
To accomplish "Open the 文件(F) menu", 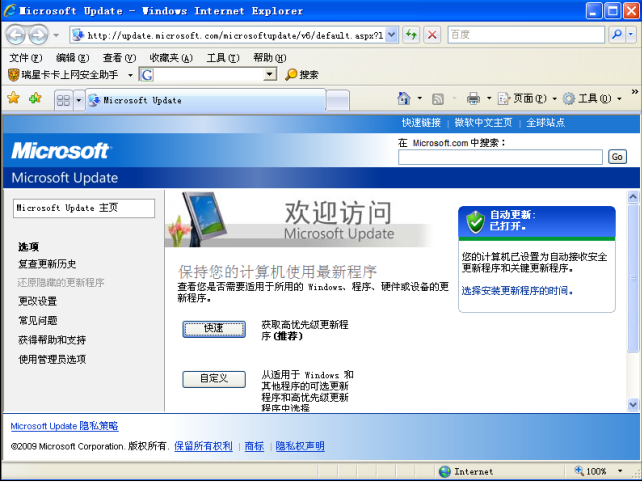I will (x=25, y=58).
